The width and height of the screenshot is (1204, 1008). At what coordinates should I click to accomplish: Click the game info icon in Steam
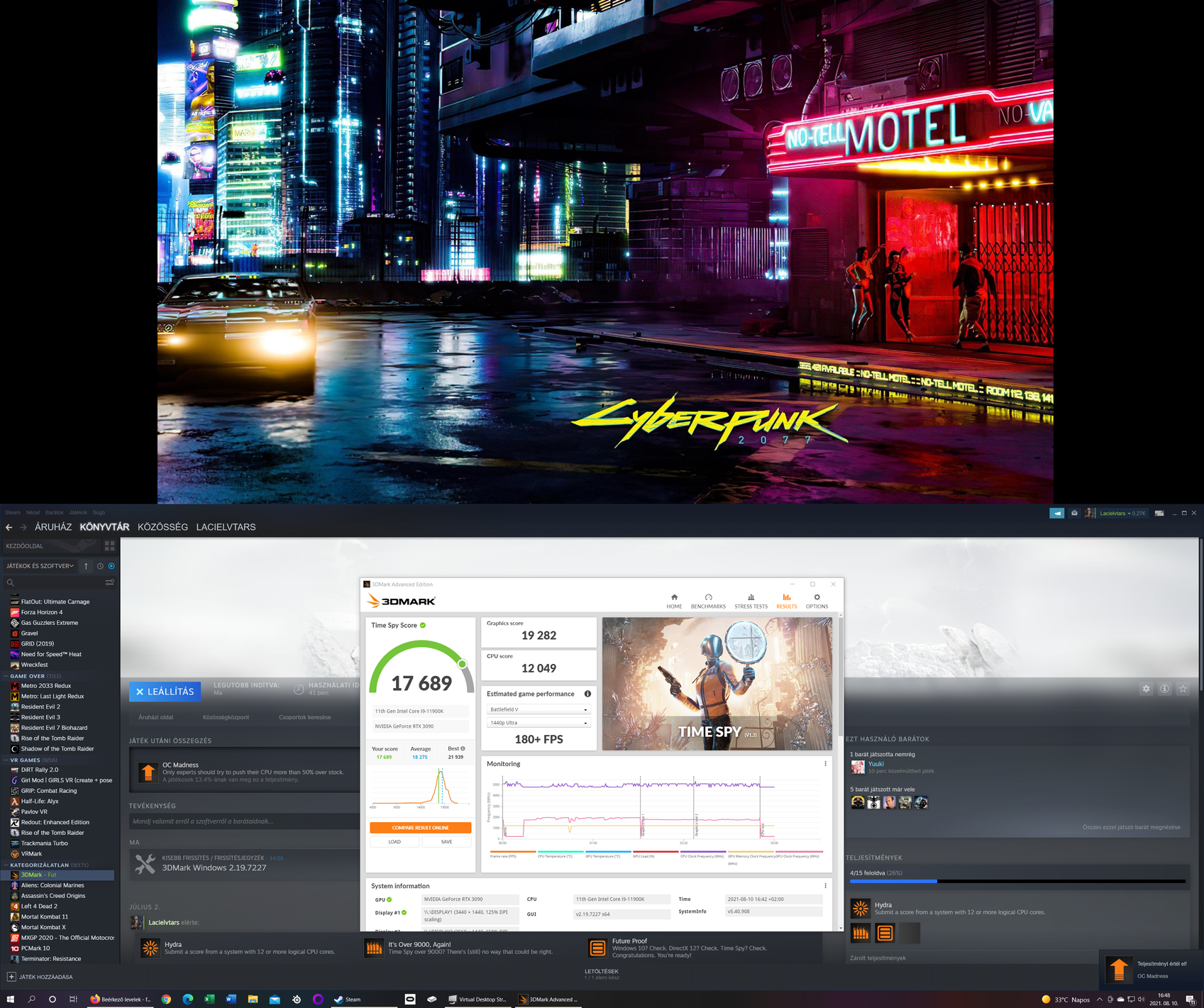[x=1164, y=689]
